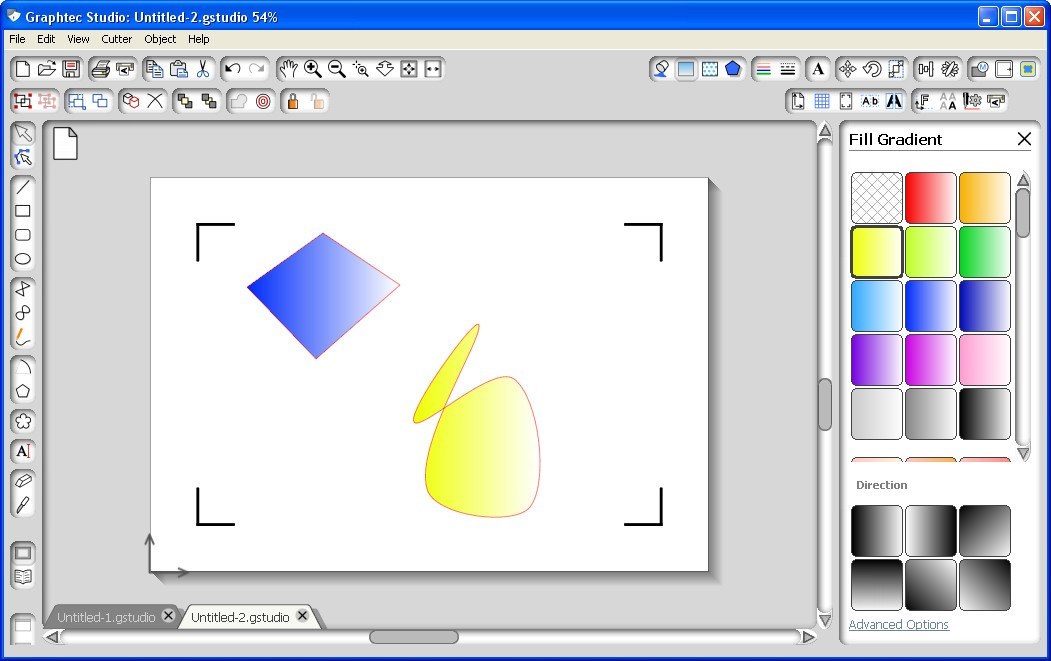This screenshot has height=661, width=1051.
Task: Click the Delete X icon
Action: [155, 101]
